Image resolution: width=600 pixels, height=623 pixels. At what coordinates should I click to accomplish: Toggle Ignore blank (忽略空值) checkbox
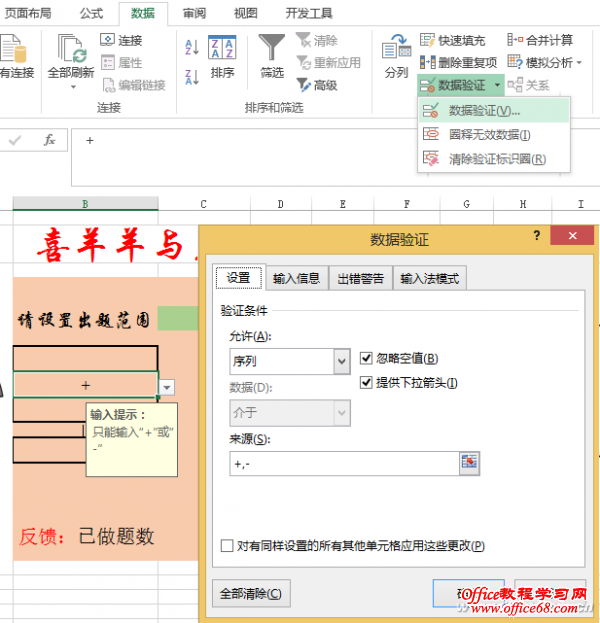pos(366,358)
